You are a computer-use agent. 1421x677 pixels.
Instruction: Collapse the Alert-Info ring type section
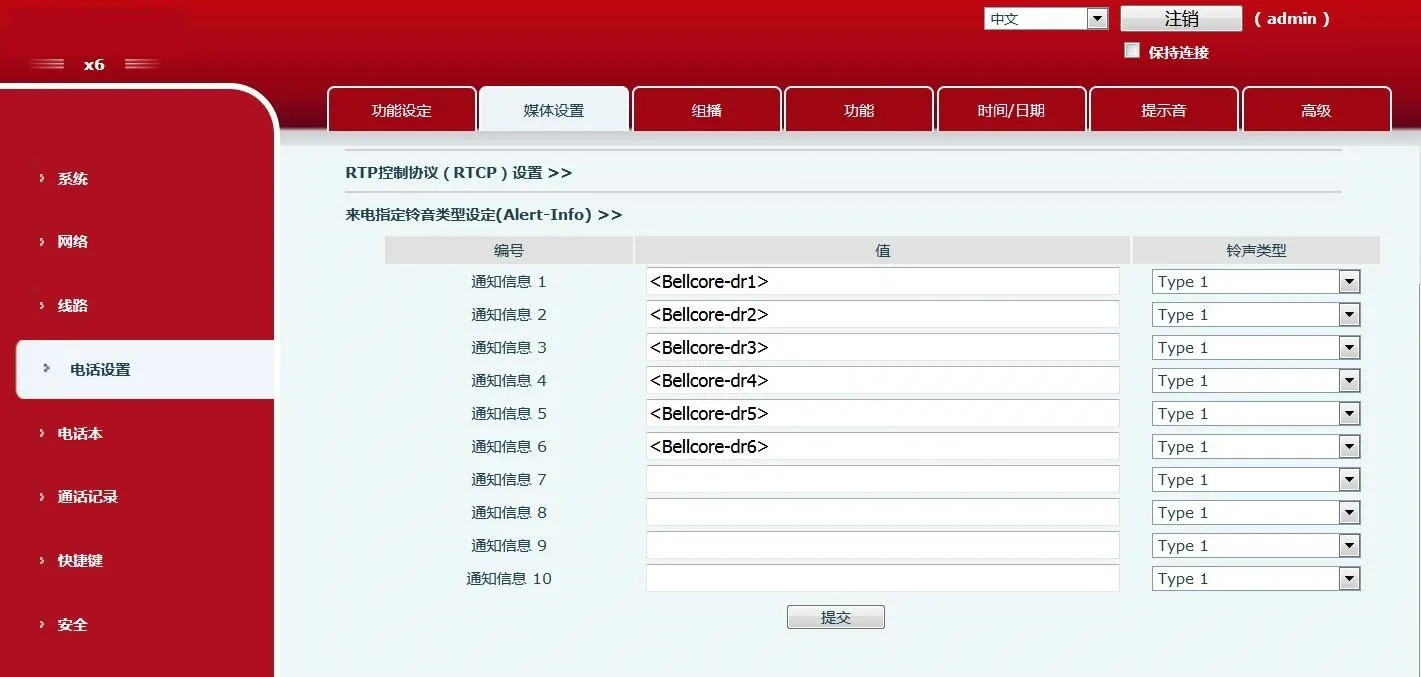click(483, 214)
